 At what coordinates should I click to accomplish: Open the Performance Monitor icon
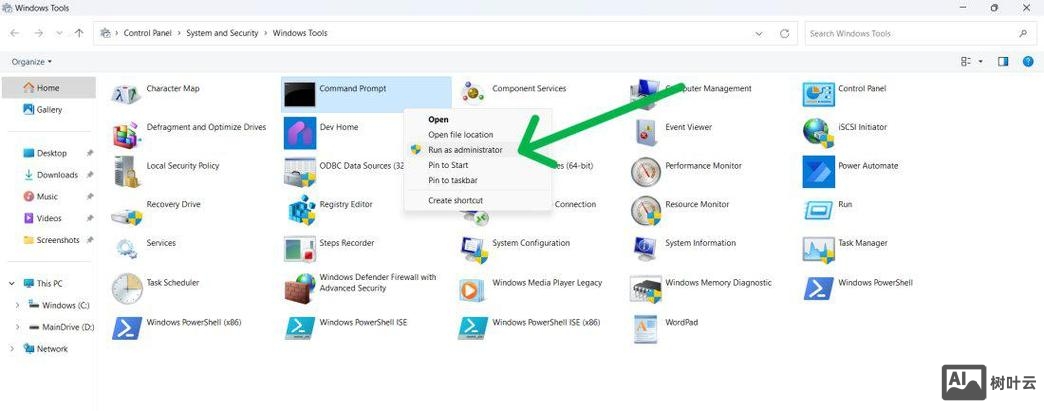coord(646,171)
